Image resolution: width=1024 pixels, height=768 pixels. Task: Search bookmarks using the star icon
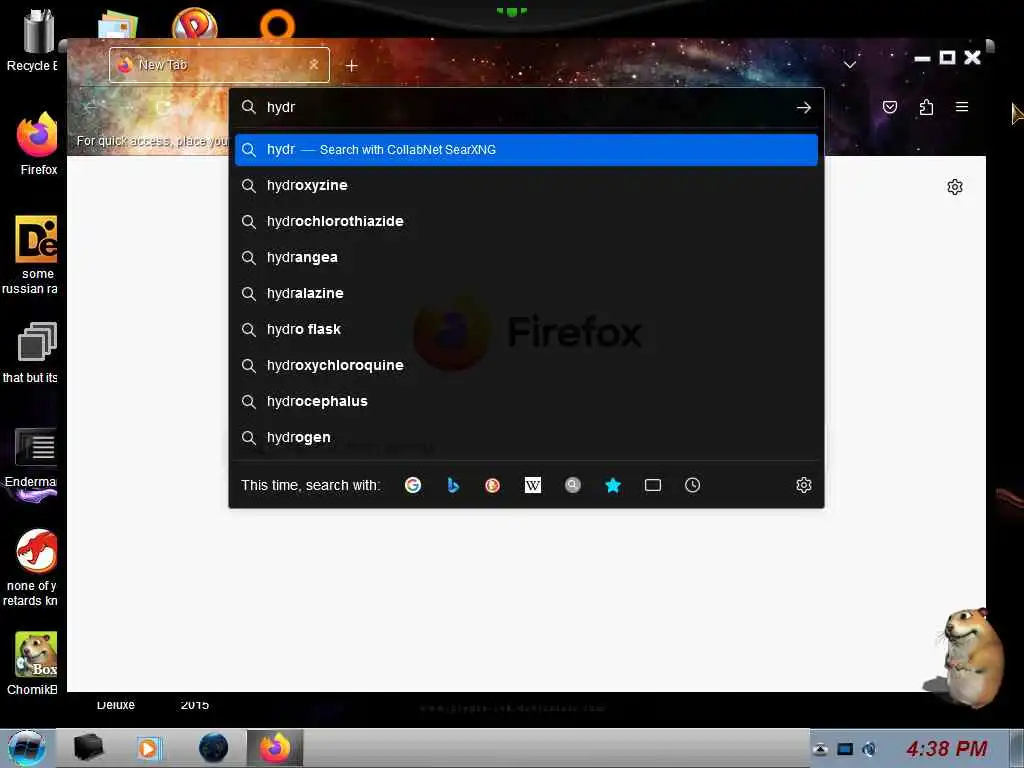point(613,485)
